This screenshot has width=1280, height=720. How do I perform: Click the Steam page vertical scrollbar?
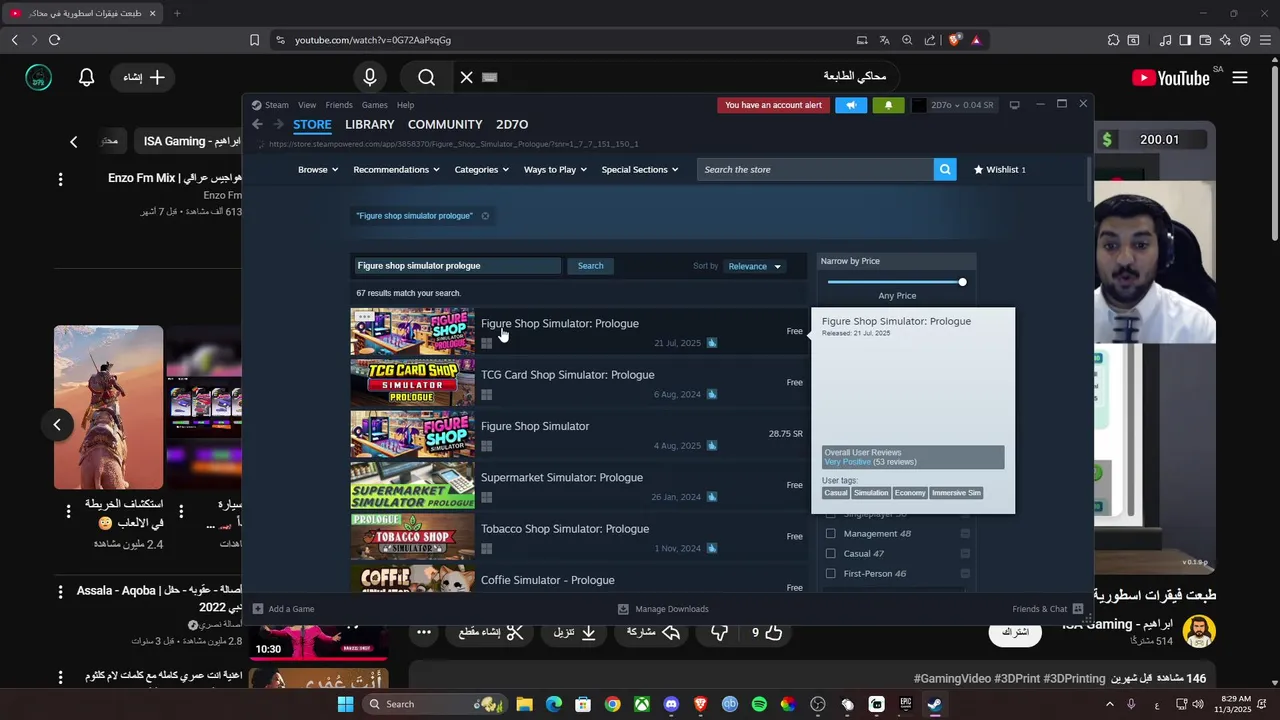point(1089,181)
